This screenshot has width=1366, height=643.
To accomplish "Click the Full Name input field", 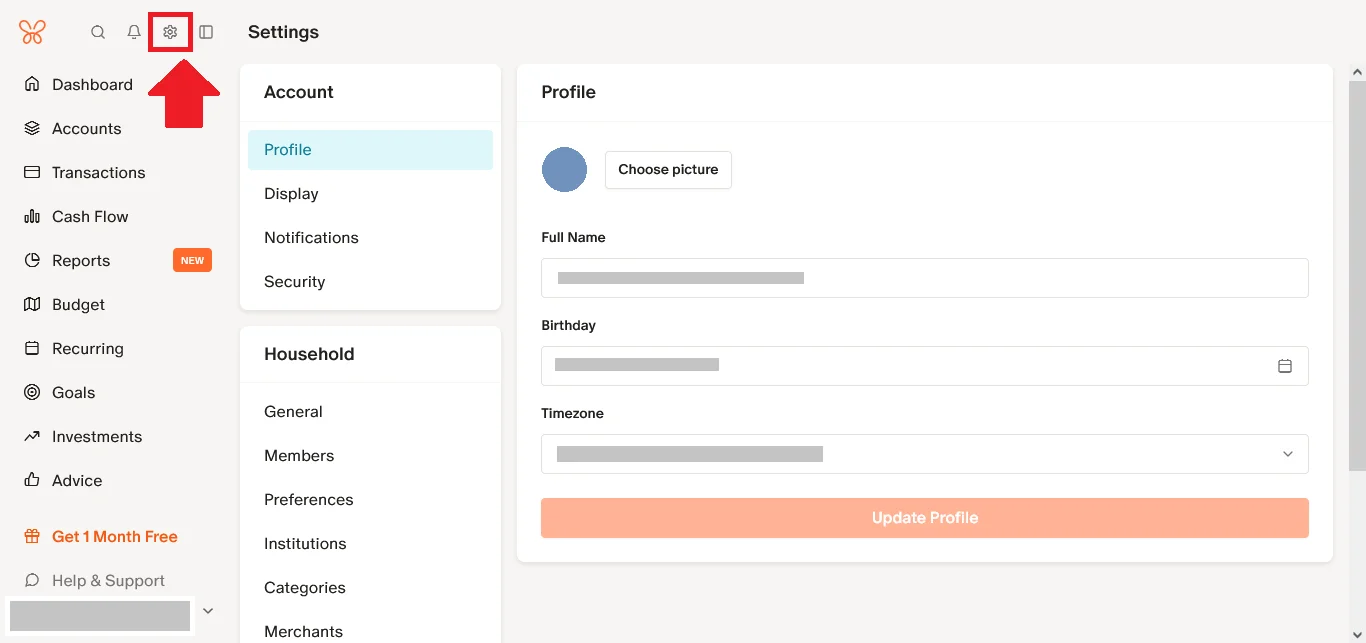I will tap(924, 278).
